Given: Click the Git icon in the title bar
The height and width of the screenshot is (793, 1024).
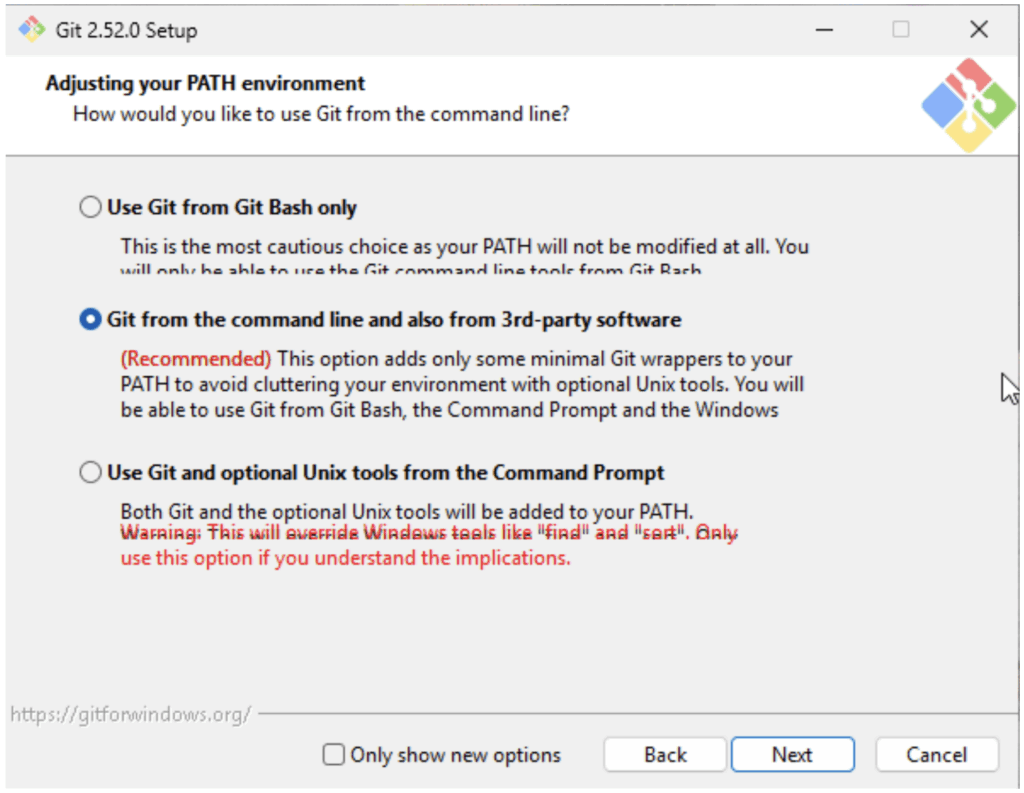Looking at the screenshot, I should (32, 30).
